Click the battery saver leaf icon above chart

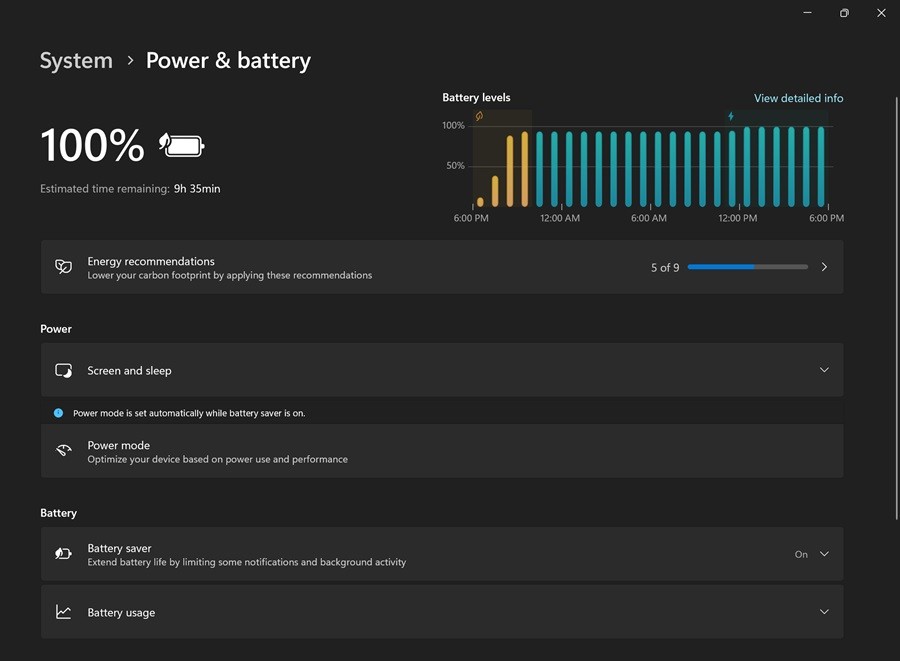tap(479, 116)
